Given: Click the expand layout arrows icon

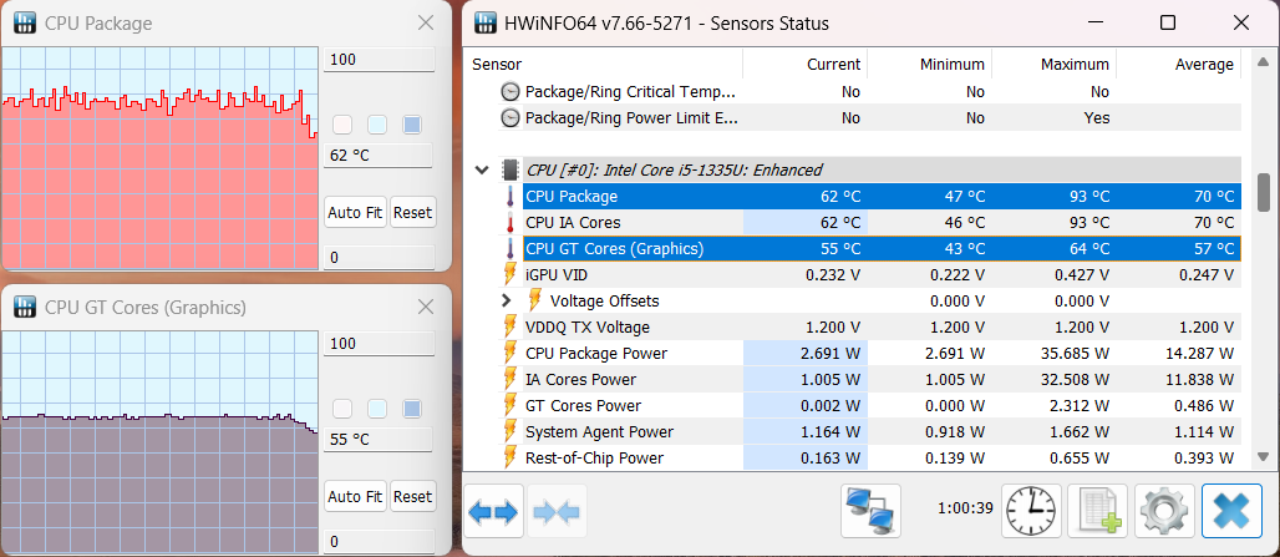Looking at the screenshot, I should [x=493, y=512].
